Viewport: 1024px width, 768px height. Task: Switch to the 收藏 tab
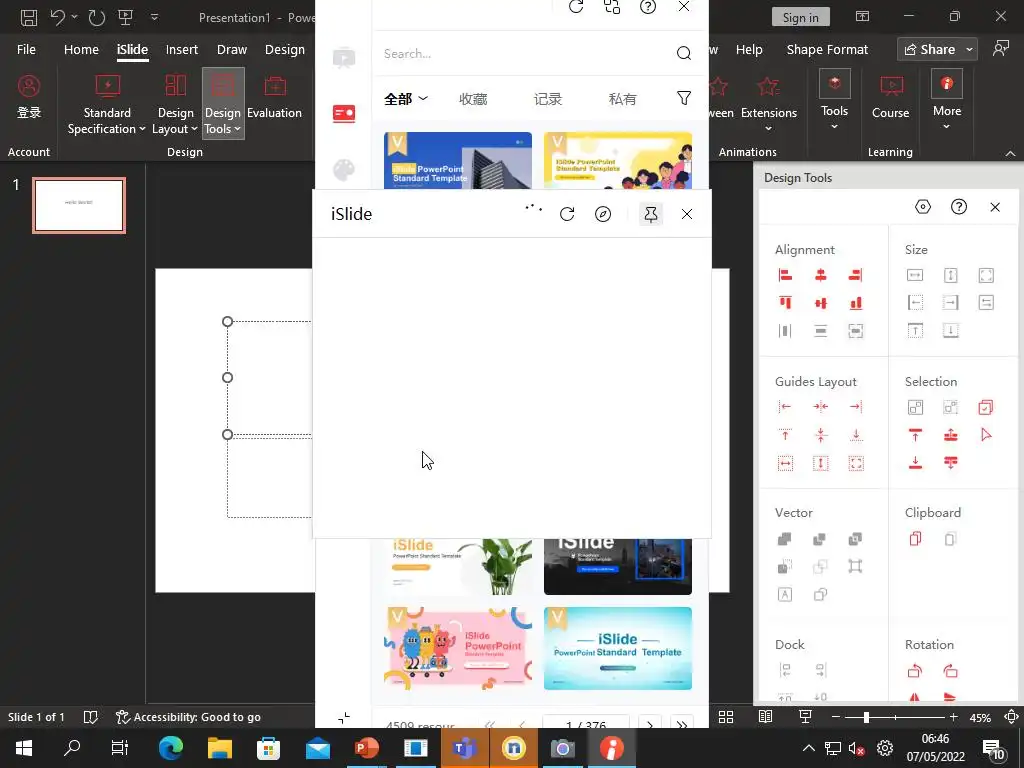[x=473, y=99]
